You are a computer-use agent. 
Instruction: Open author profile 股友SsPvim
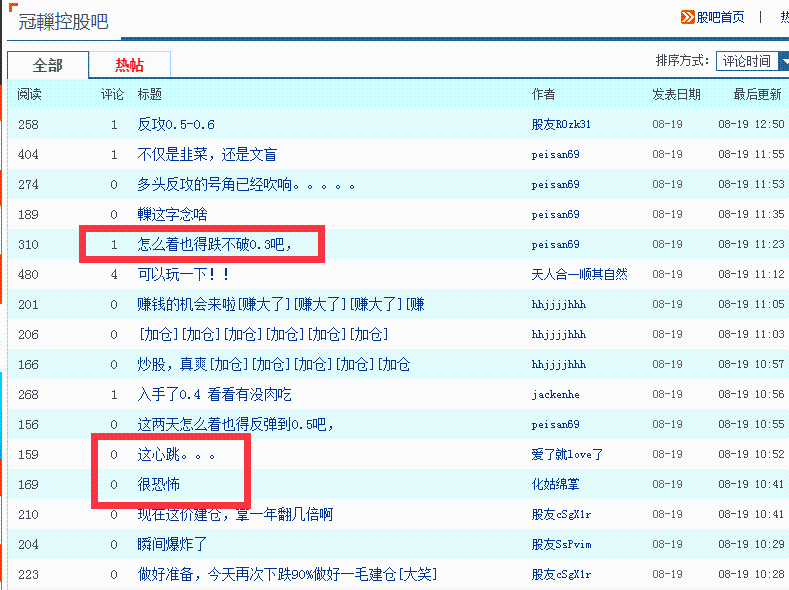coord(561,544)
